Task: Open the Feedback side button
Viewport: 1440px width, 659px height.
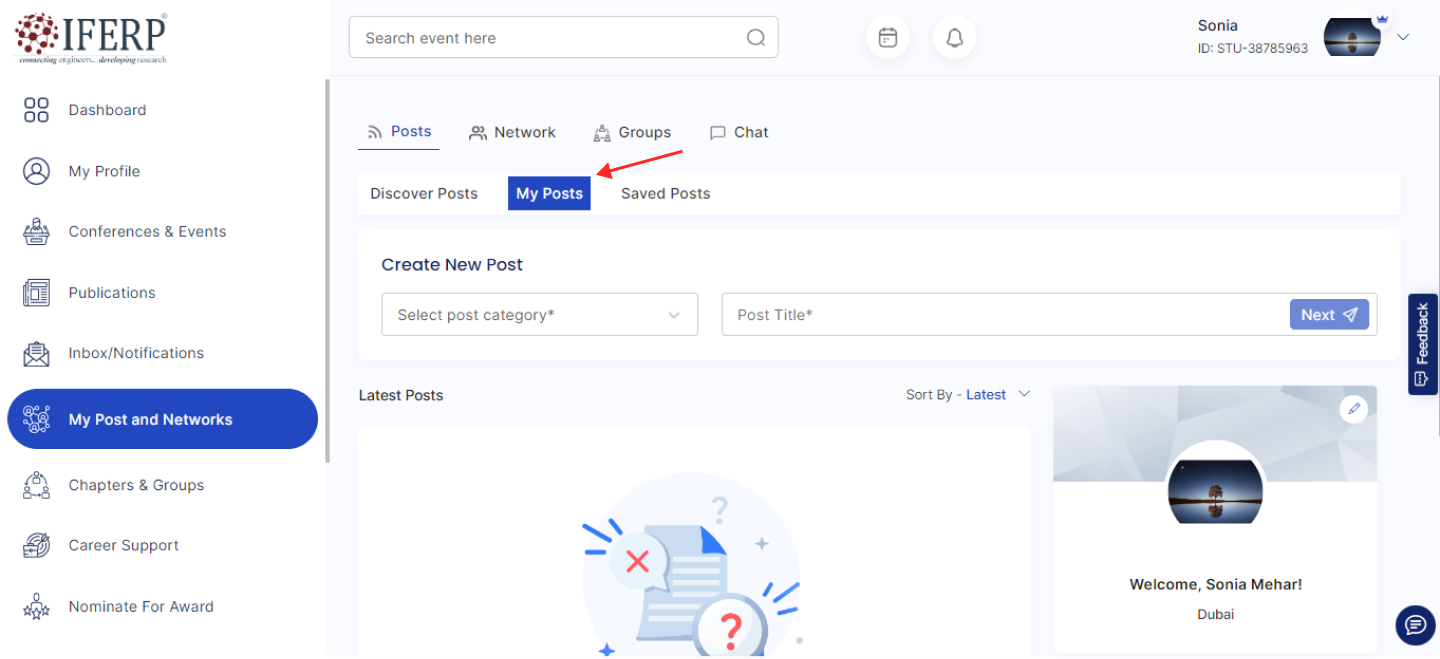Action: [x=1422, y=344]
